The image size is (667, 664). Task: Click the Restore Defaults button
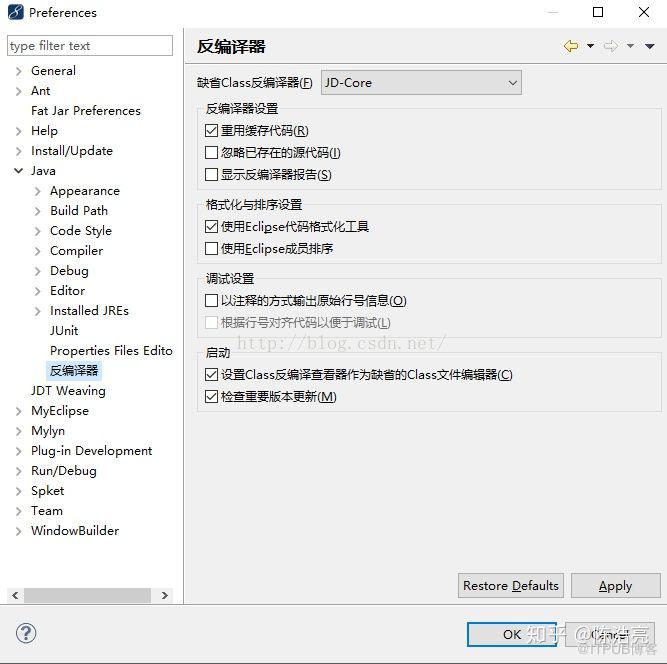511,585
